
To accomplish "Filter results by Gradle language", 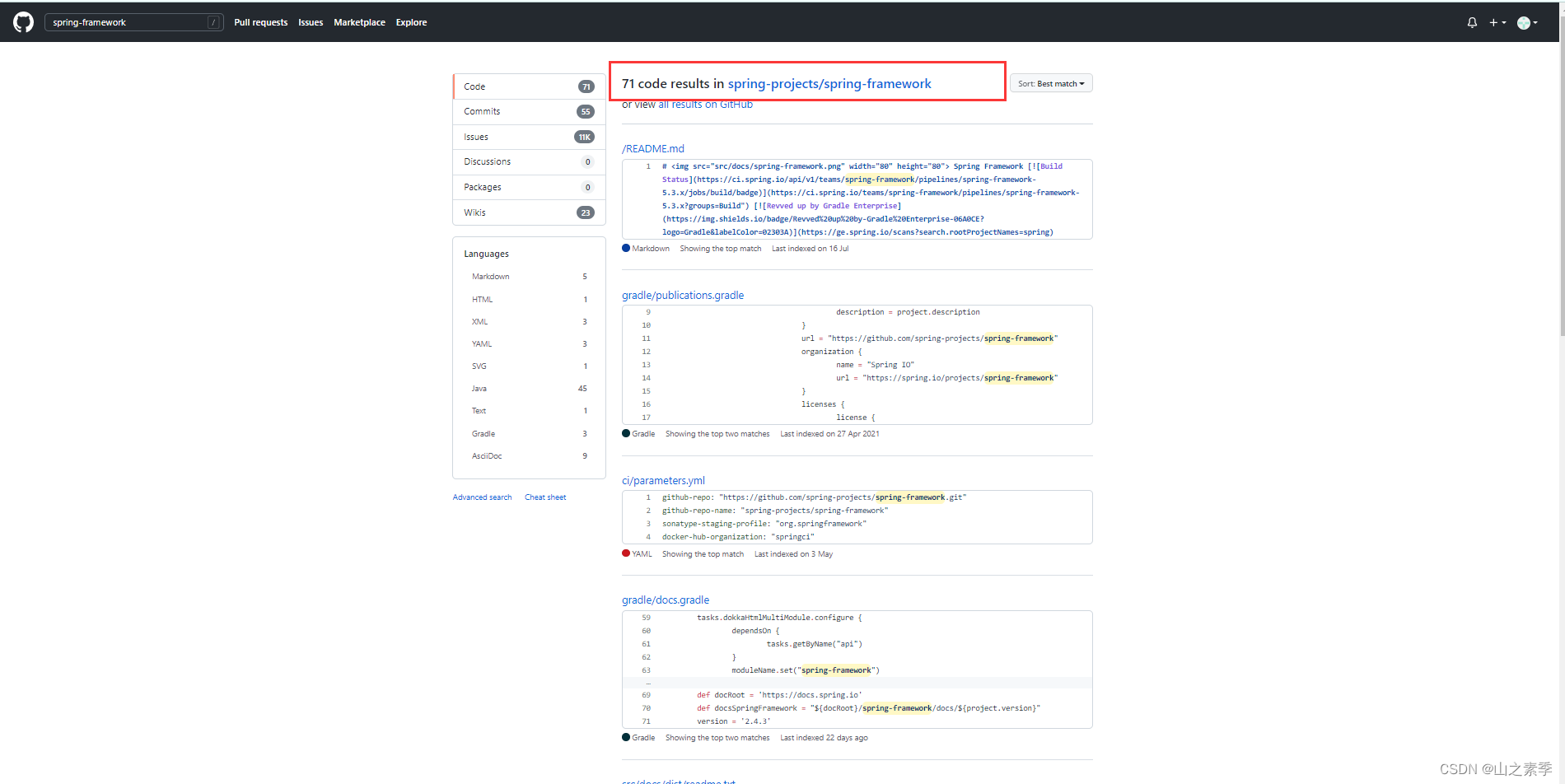I will (529, 434).
